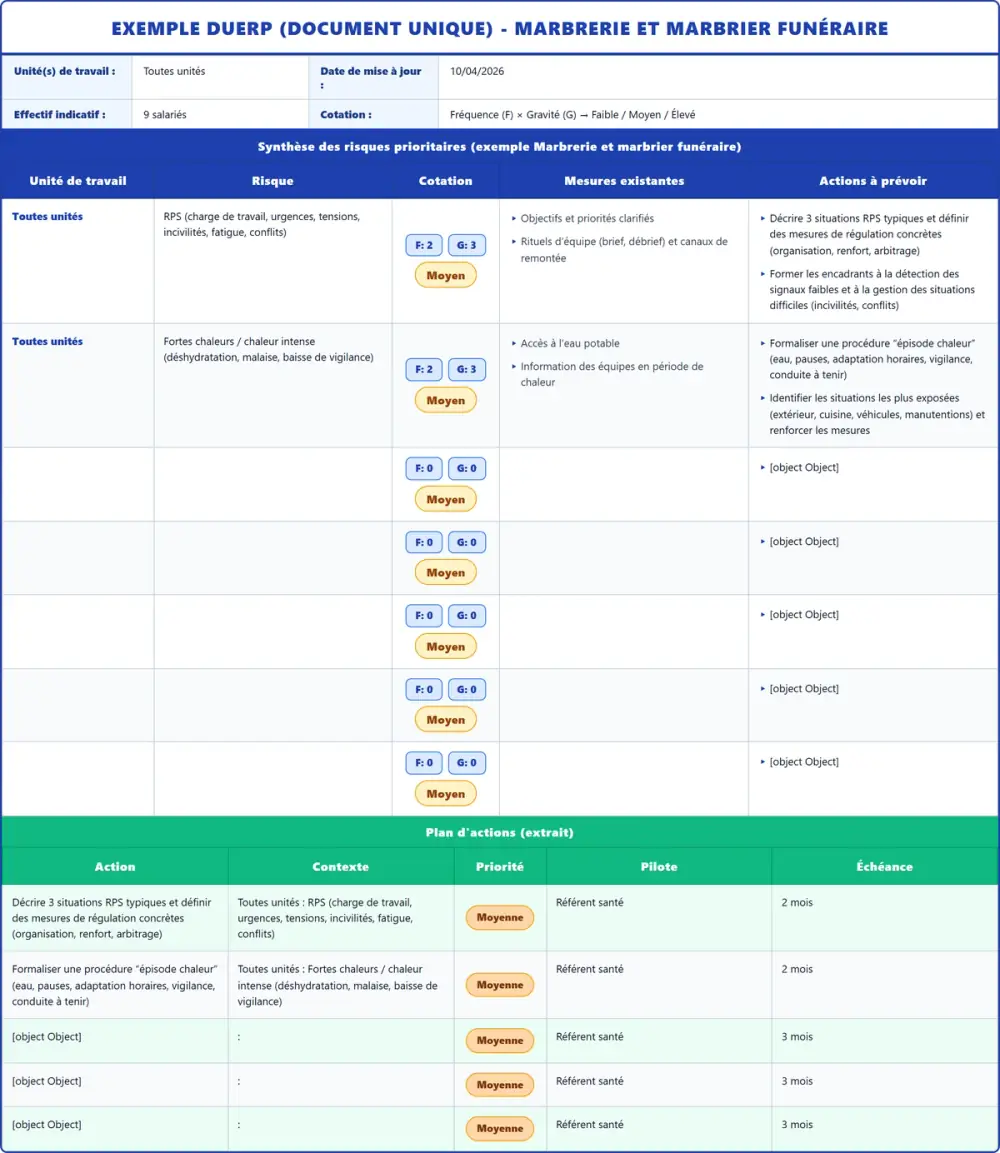Image resolution: width=1000 pixels, height=1153 pixels.
Task: Select the 'Échéance' column header
Action: [885, 867]
